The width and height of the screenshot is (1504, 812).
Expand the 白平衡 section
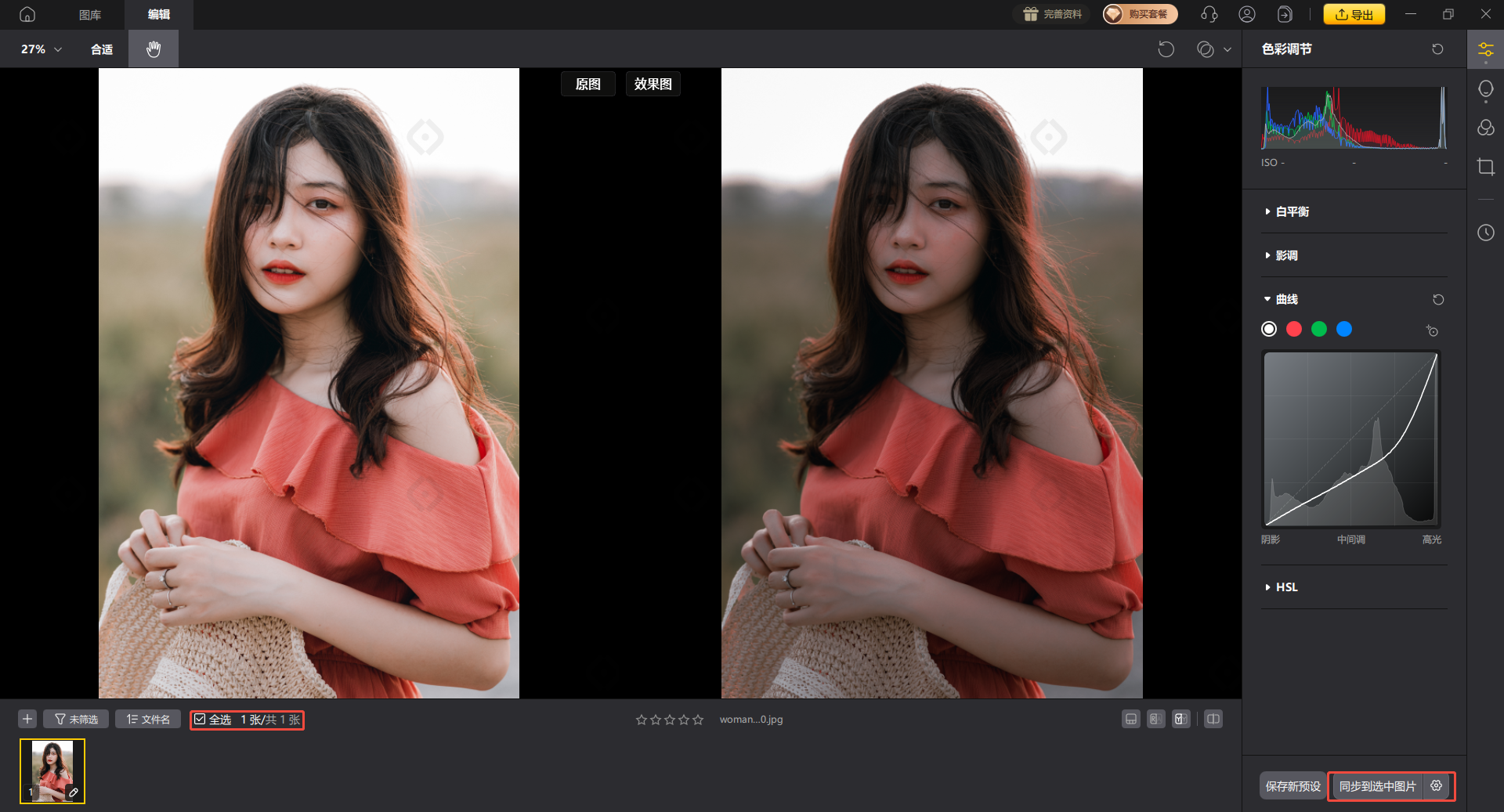(x=1292, y=211)
